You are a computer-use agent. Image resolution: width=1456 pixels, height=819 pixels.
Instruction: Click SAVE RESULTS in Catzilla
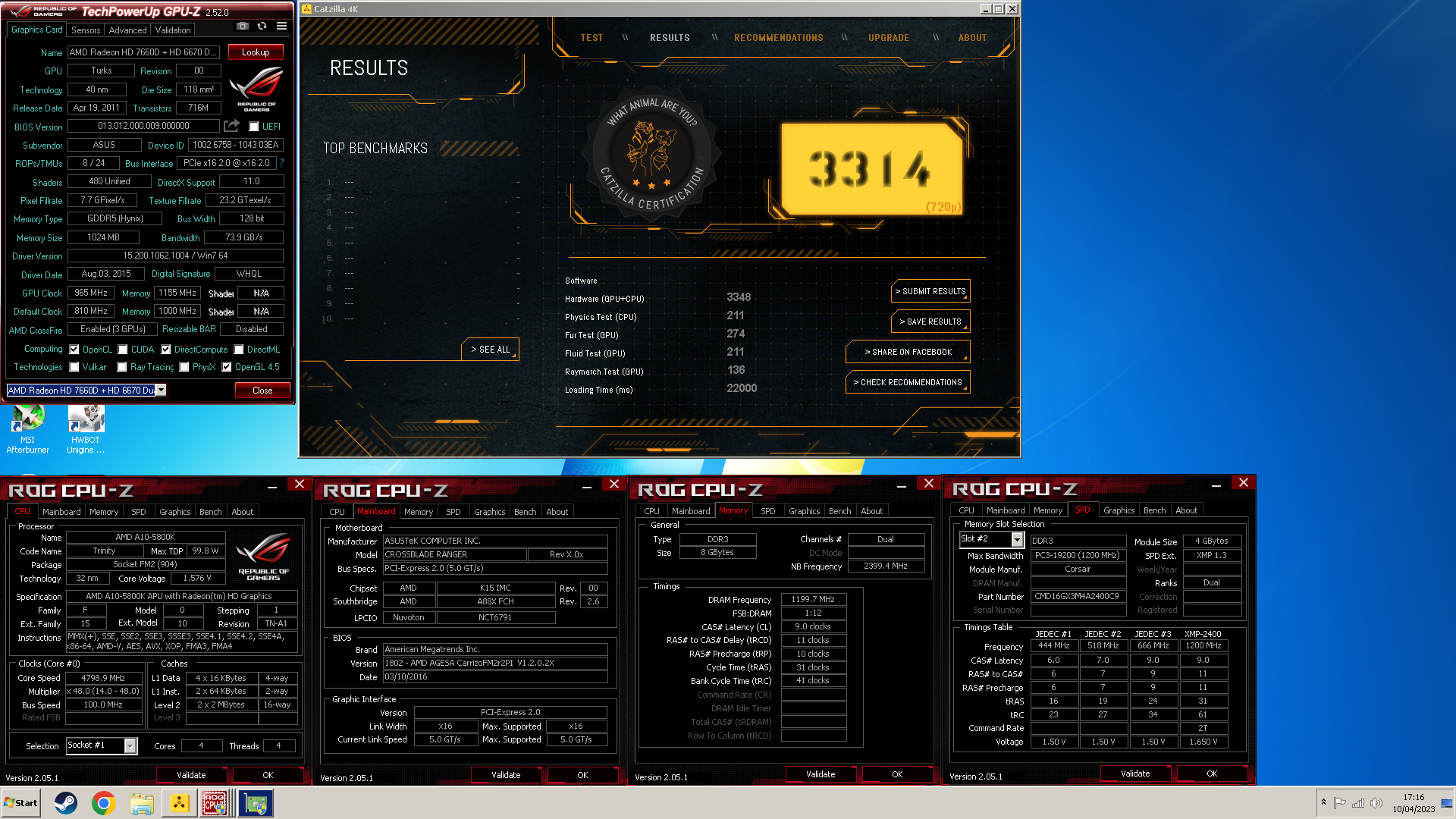coord(930,322)
